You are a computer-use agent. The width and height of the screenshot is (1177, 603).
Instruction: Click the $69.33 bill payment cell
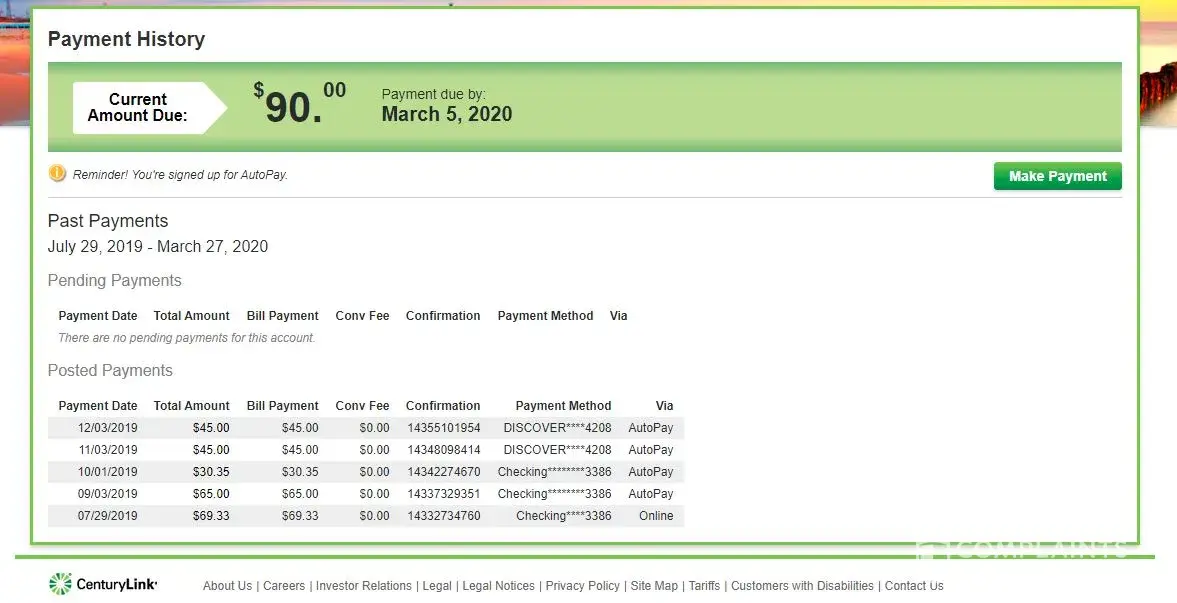click(300, 516)
